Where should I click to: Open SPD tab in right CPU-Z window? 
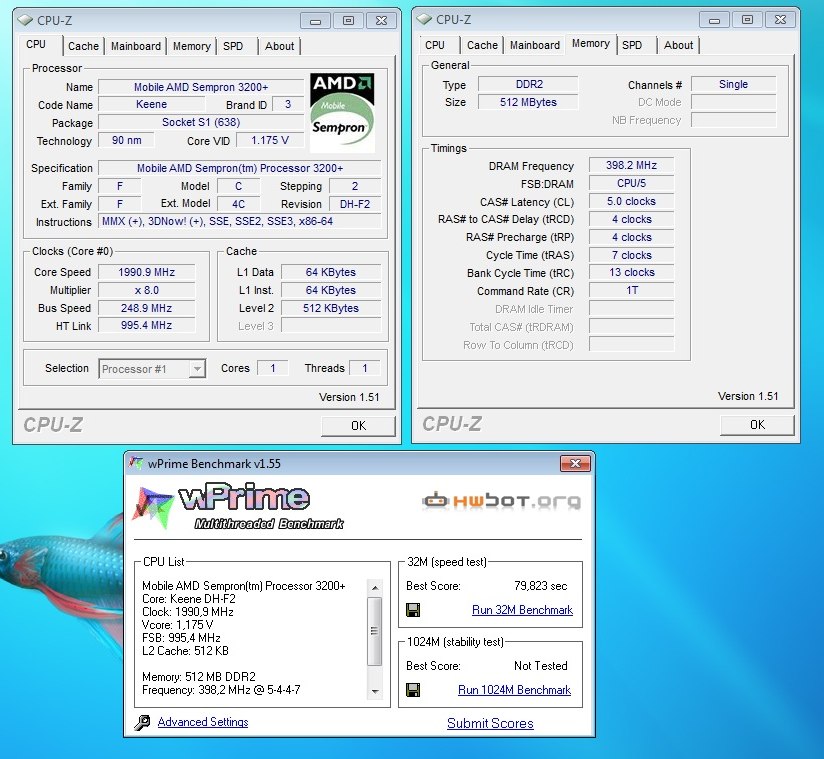pyautogui.click(x=632, y=45)
